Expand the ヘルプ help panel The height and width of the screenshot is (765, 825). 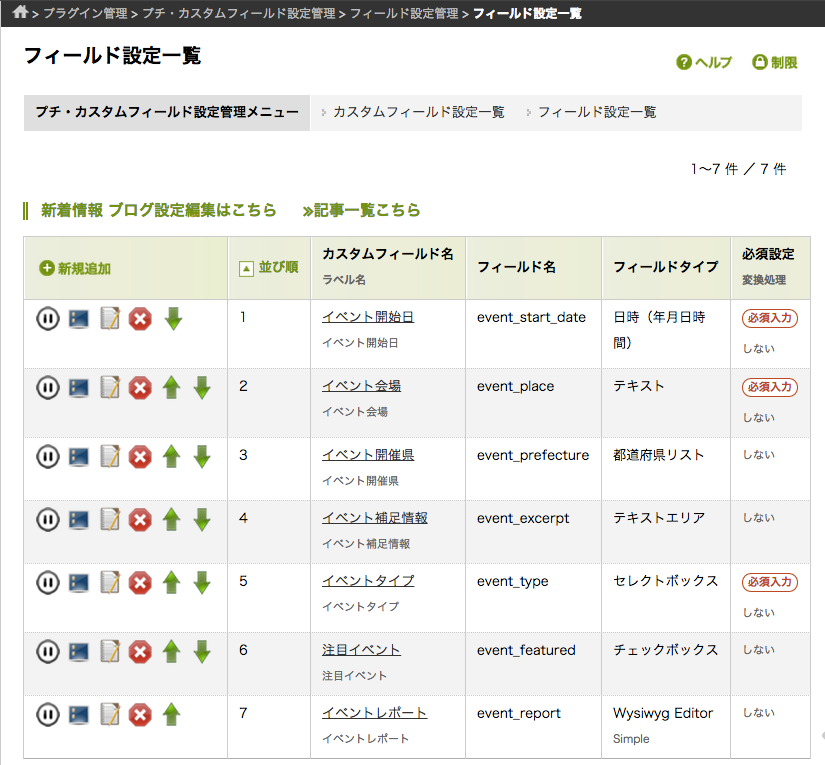(705, 62)
